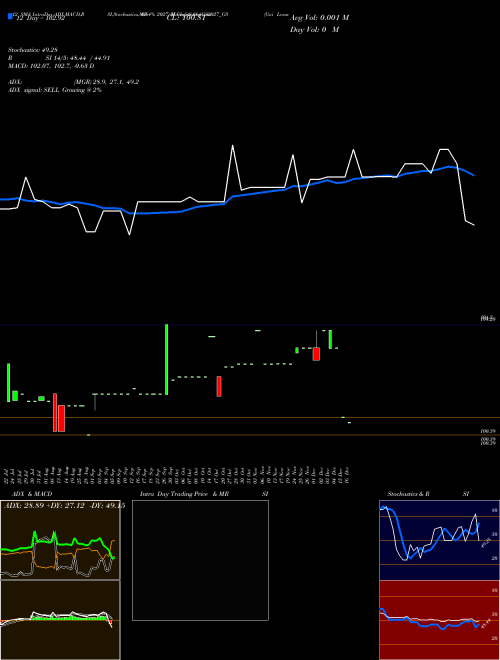This screenshot has height=660, width=500.
Task: Click the empty intraday trading price chart box
Action: [x=200, y=560]
